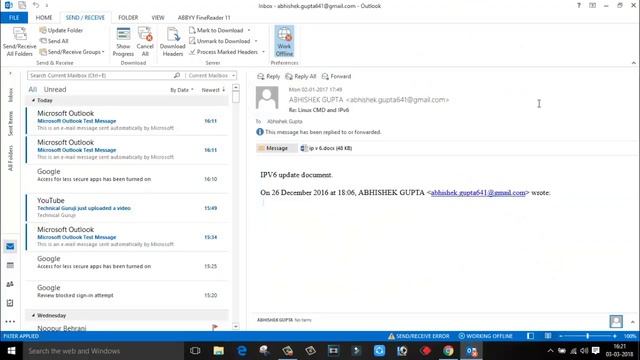The height and width of the screenshot is (360, 640).
Task: Expand Mark to Download dropdown arrow
Action: (249, 30)
